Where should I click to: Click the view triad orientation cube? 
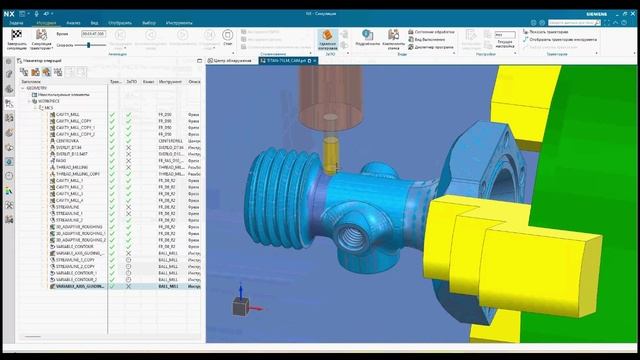coord(241,306)
